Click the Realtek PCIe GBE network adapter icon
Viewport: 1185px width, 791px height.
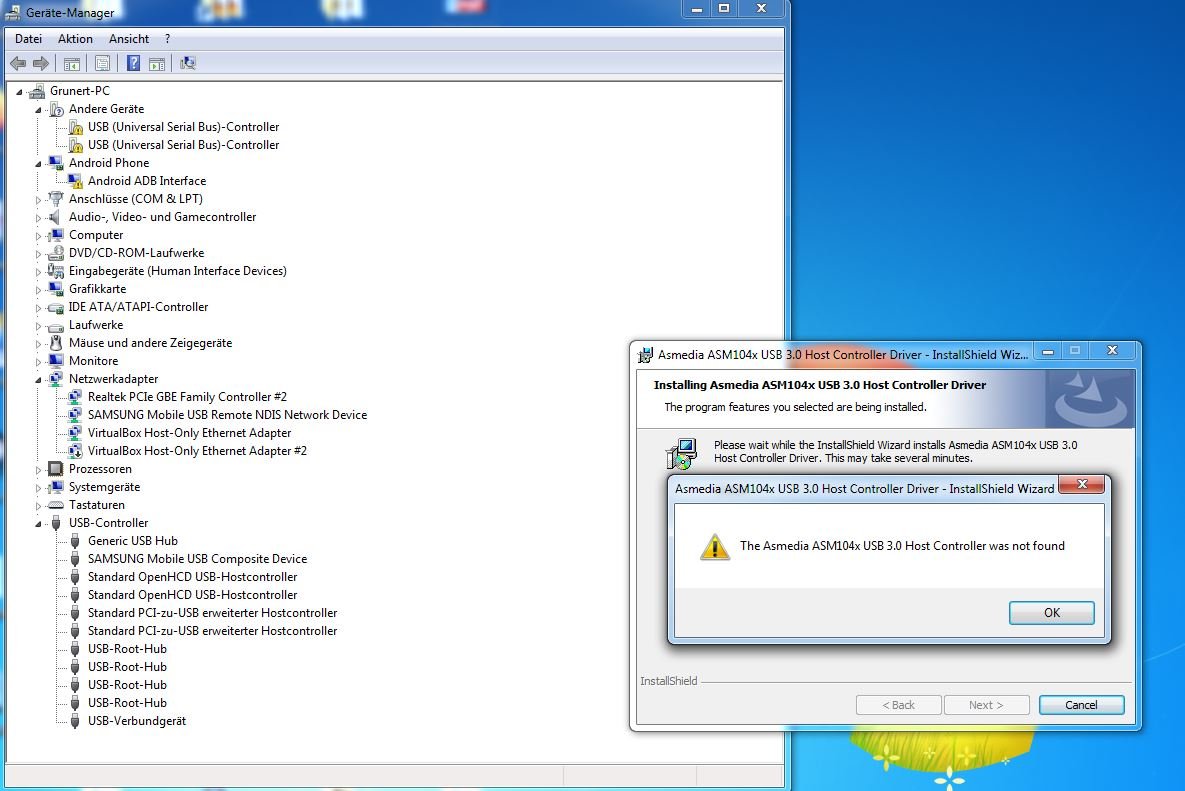click(x=75, y=397)
